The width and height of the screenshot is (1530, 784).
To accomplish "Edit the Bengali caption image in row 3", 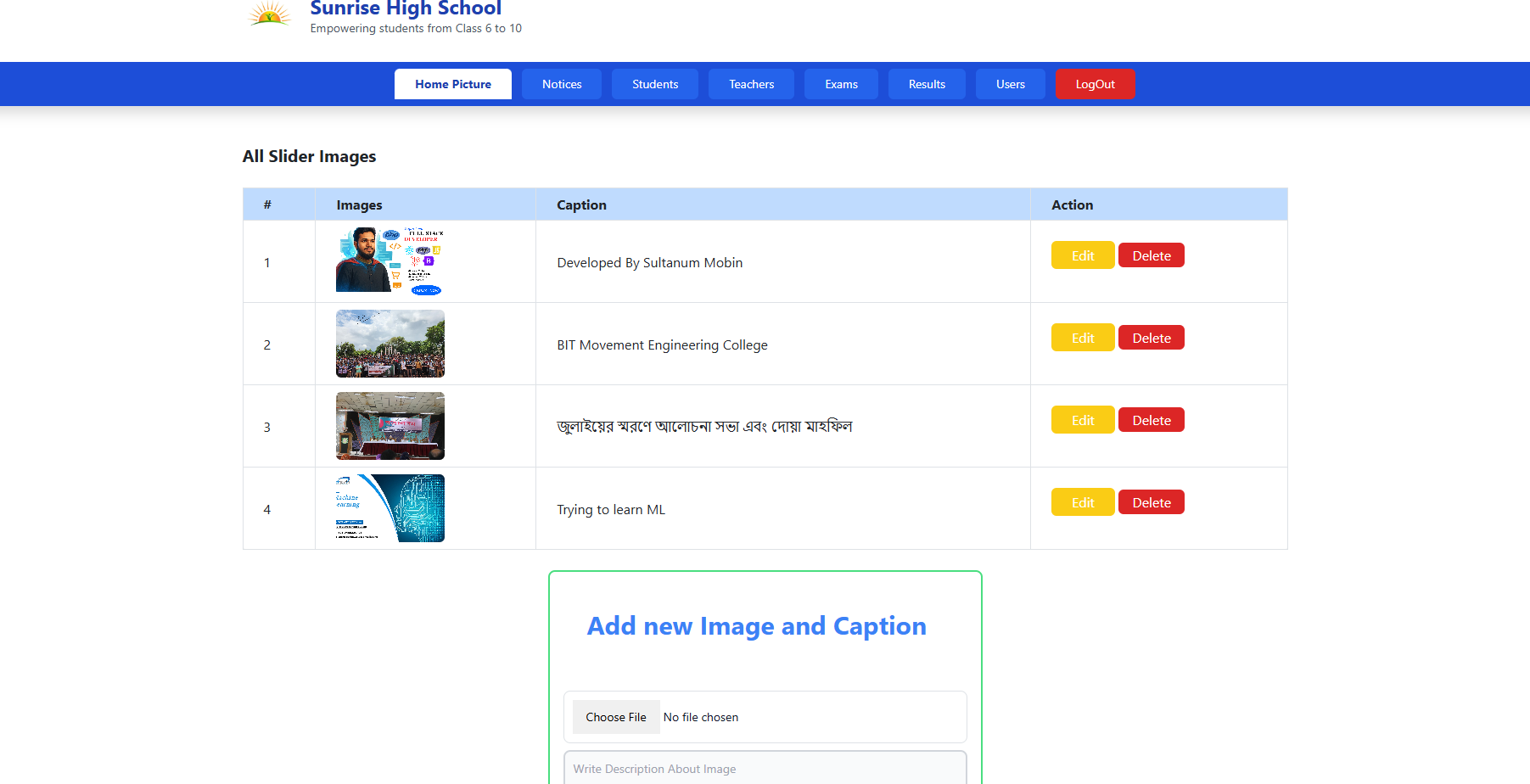I will tap(1083, 420).
